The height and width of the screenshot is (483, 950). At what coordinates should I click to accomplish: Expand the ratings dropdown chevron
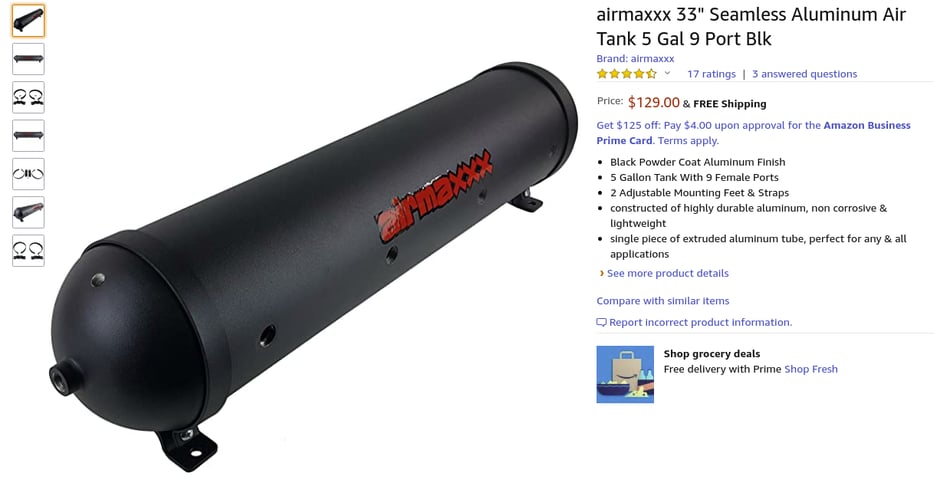pos(667,73)
